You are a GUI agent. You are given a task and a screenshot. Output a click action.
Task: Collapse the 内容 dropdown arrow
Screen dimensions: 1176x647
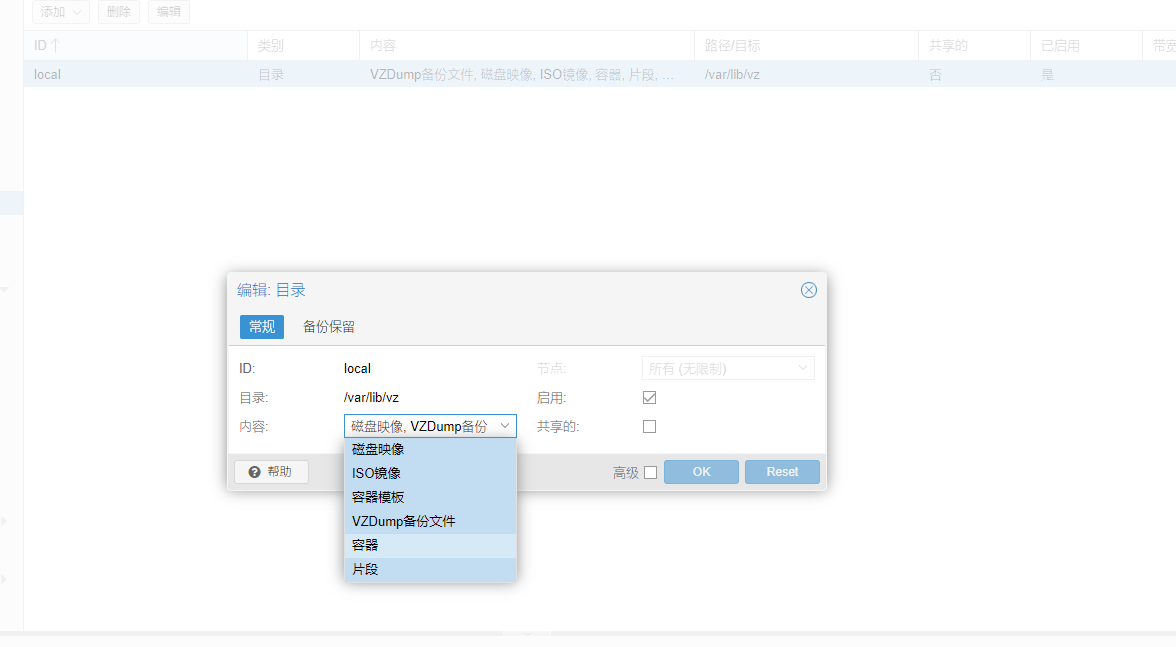coord(505,427)
